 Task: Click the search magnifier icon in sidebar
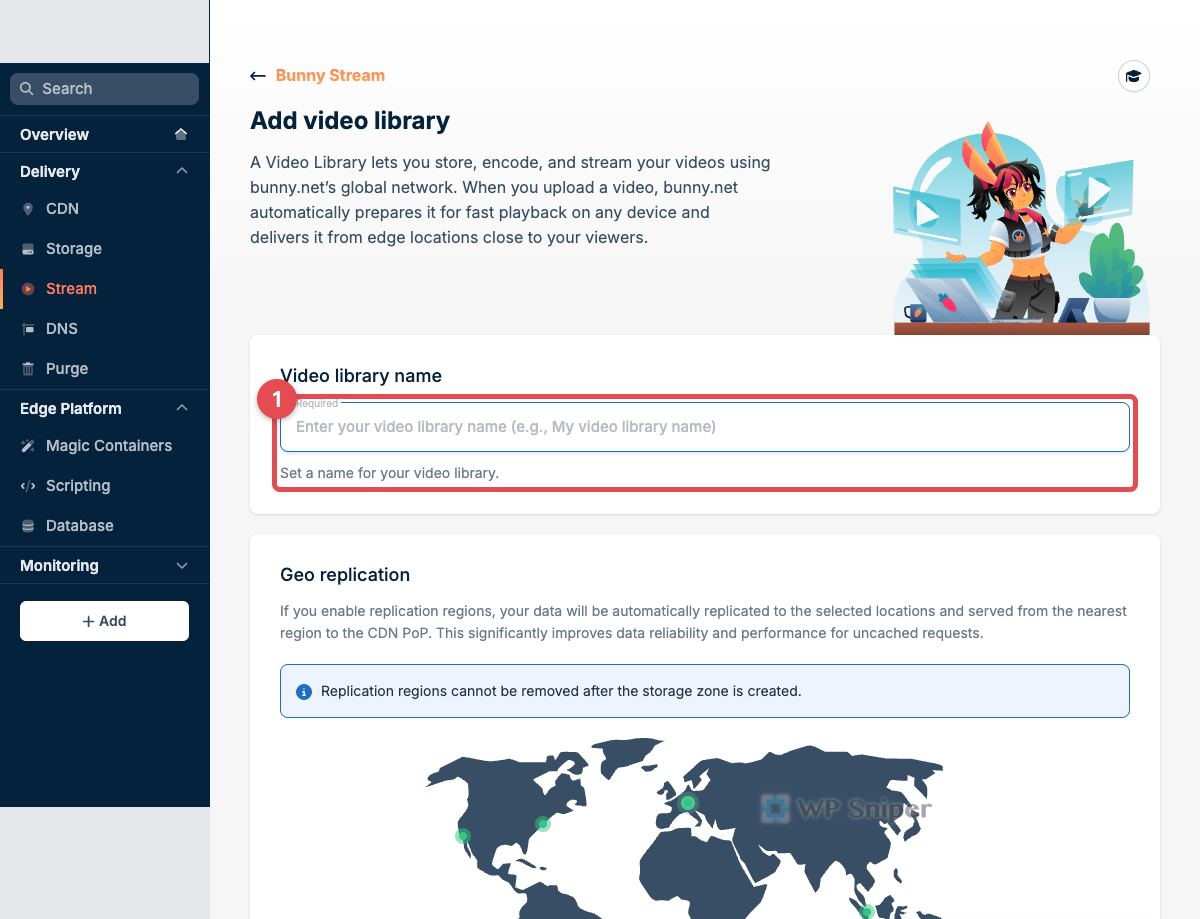point(27,89)
